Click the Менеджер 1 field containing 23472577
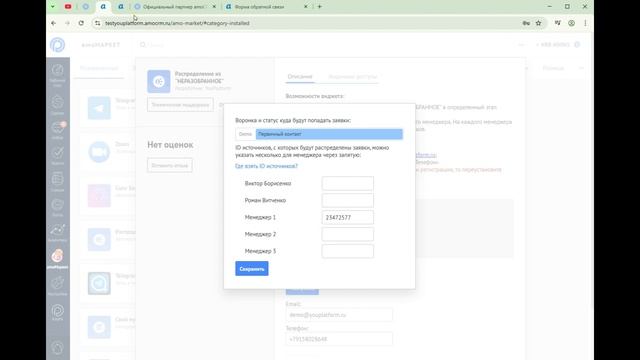This screenshot has height=360, width=640. point(347,218)
